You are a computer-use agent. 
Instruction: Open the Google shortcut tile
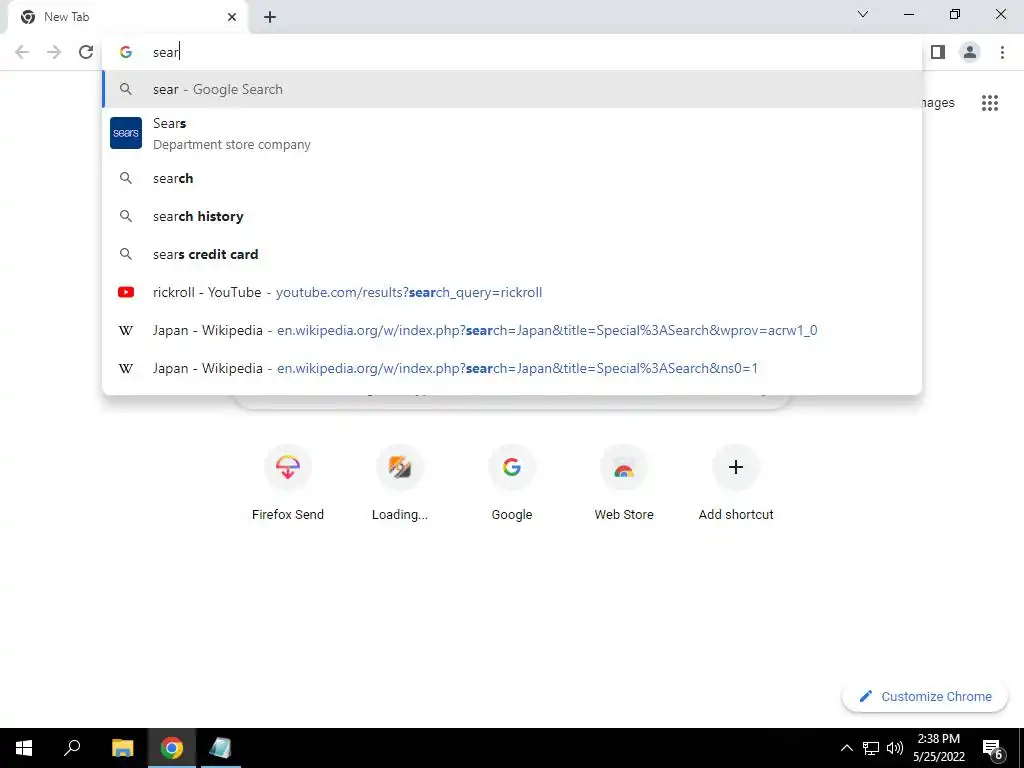point(512,483)
